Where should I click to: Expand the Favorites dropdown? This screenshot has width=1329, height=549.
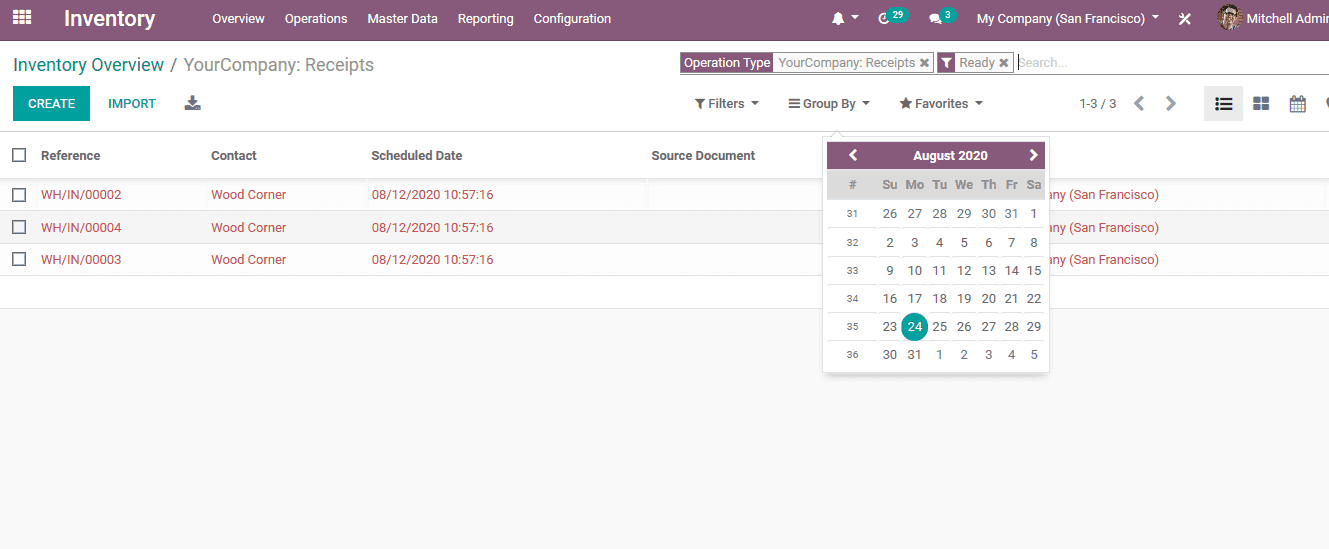point(941,104)
